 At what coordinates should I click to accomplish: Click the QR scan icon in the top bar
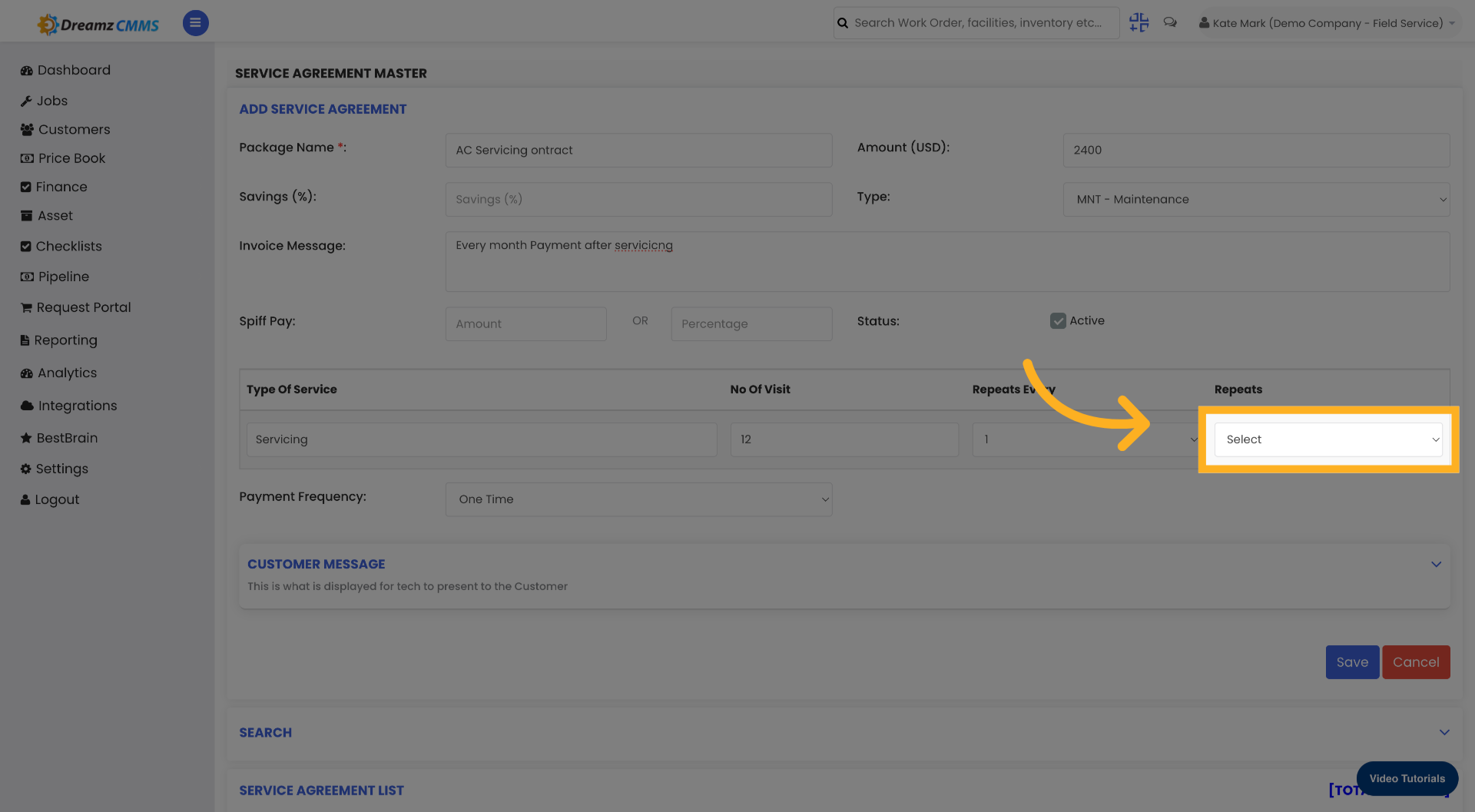tap(1139, 22)
